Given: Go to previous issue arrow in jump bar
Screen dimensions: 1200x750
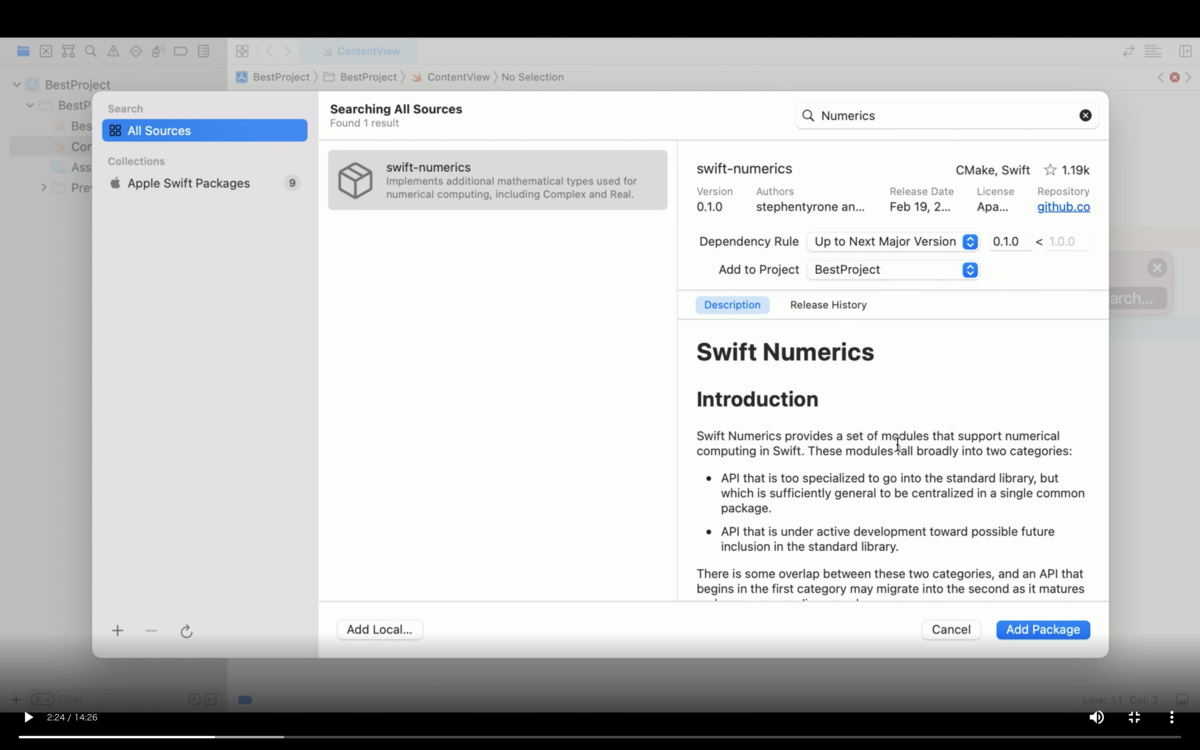Looking at the screenshot, I should pyautogui.click(x=1161, y=77).
